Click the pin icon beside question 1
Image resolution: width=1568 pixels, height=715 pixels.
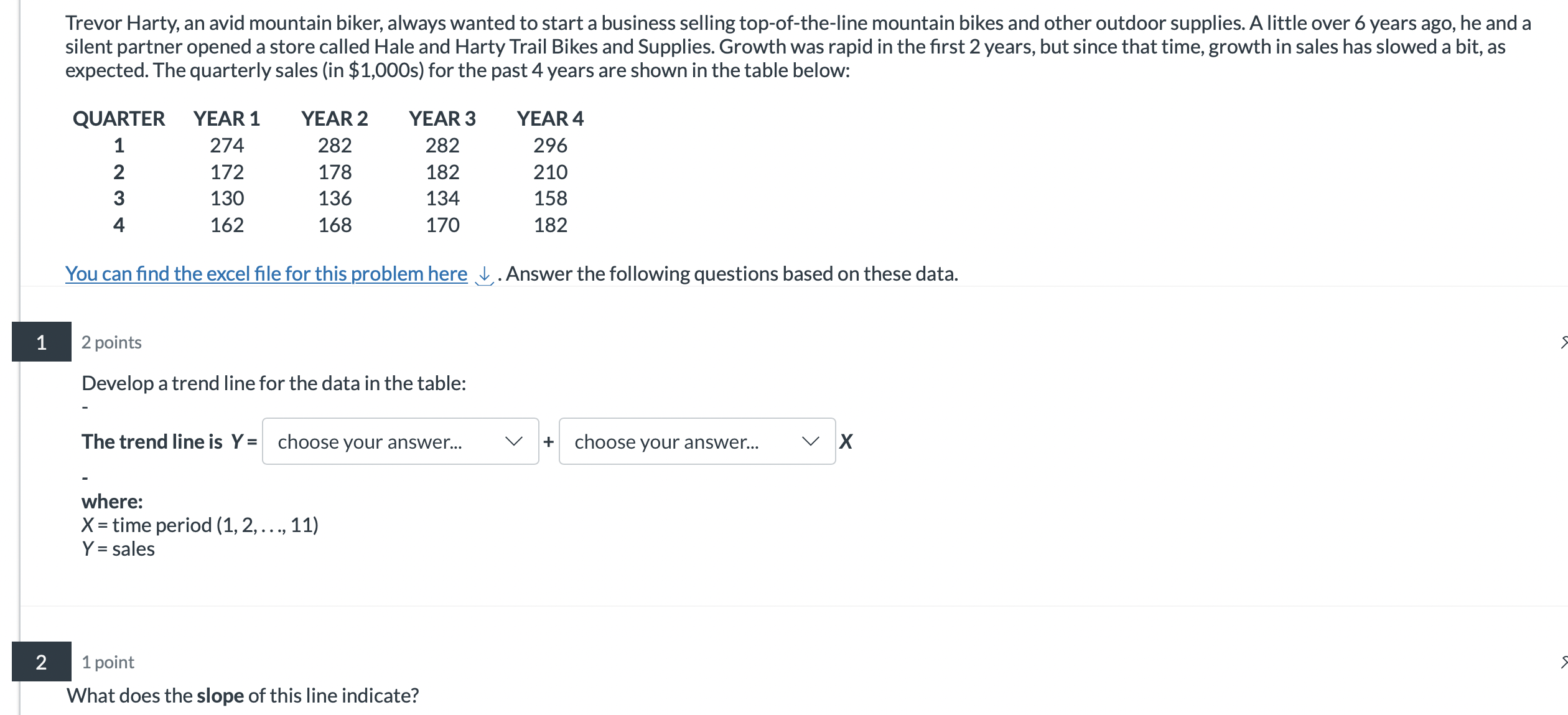pos(1563,342)
